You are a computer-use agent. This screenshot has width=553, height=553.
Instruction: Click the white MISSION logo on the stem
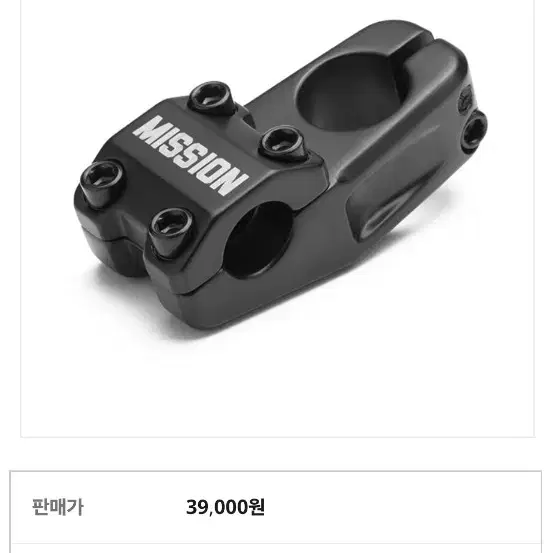(191, 156)
